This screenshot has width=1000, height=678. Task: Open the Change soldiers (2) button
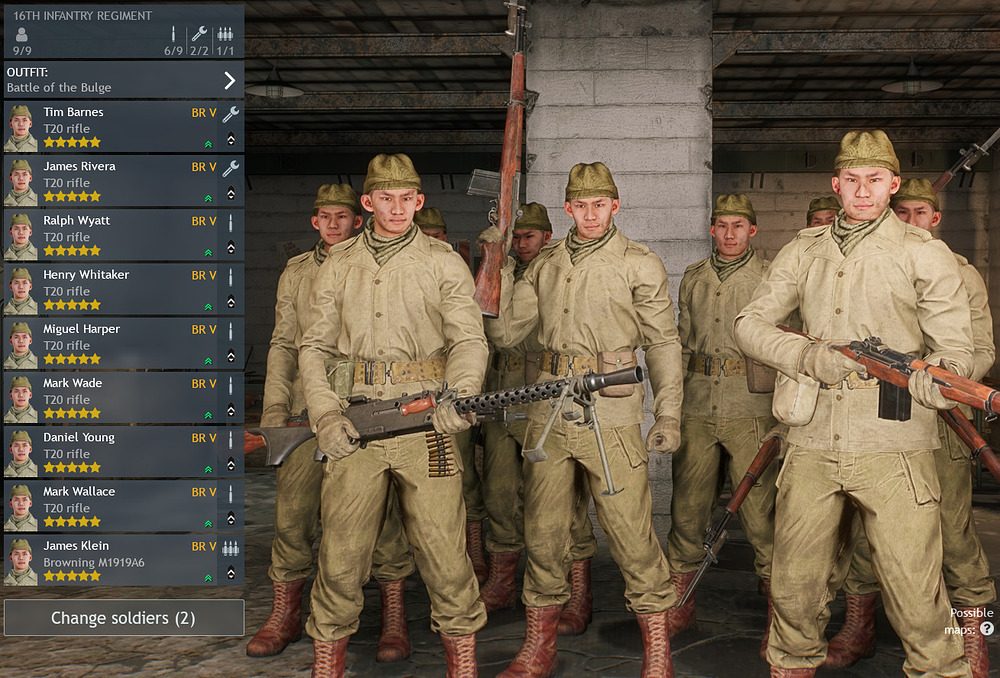coord(124,617)
